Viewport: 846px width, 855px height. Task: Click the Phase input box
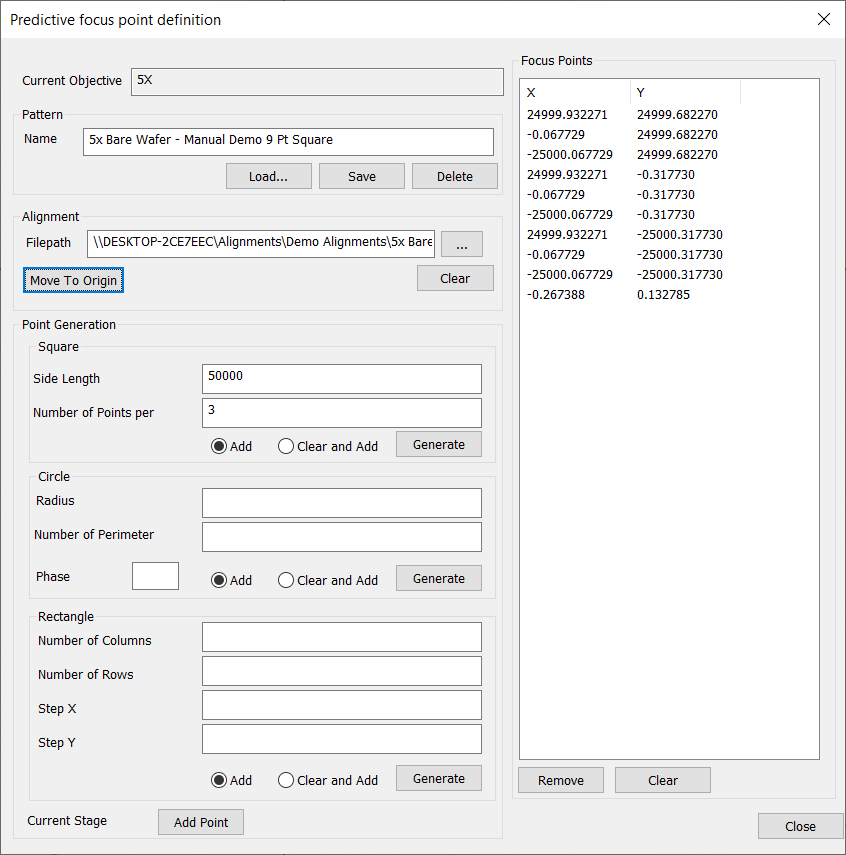pos(155,576)
